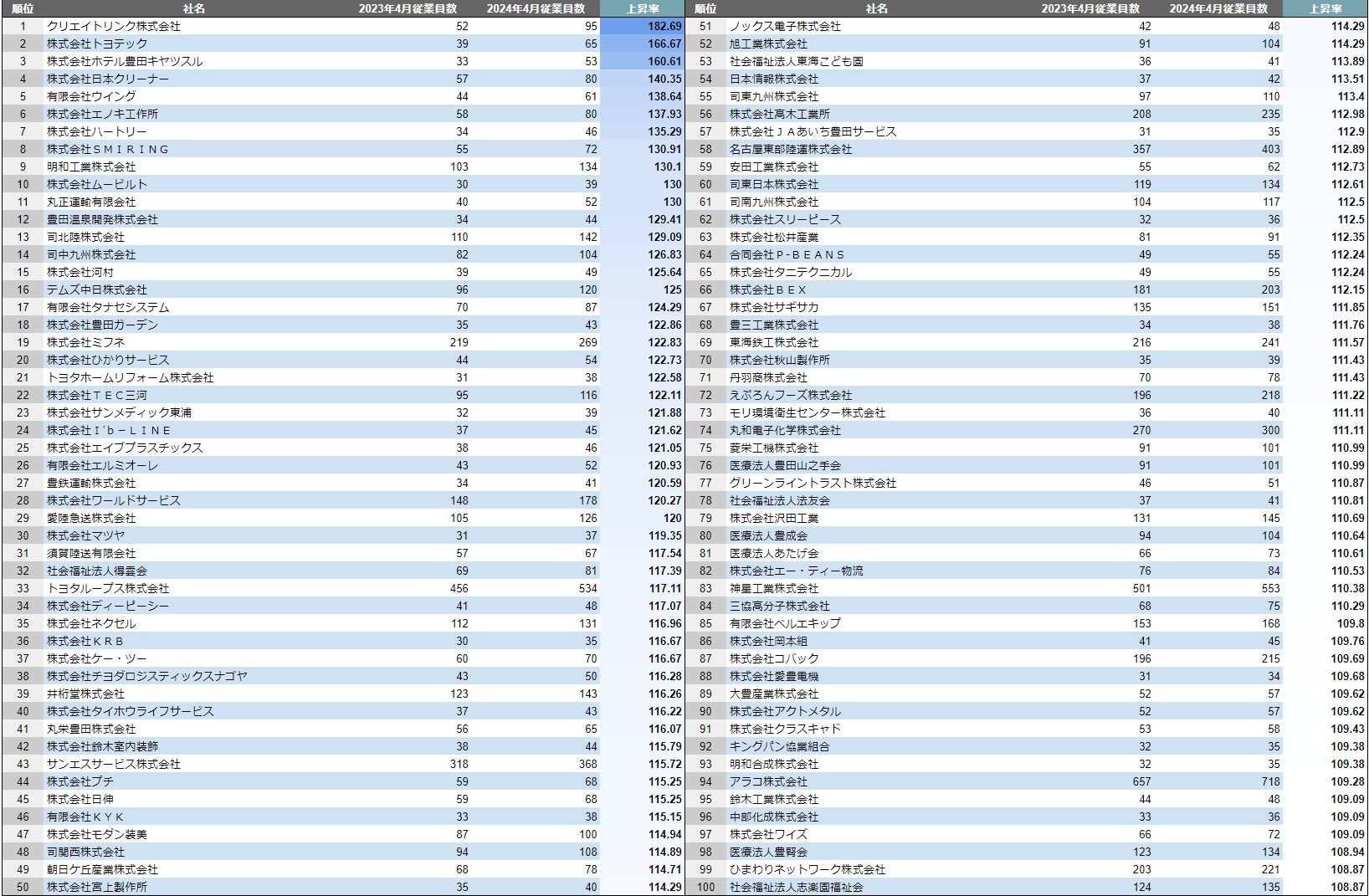Select the 名古屋東部陸運株式会社 cell
Image resolution: width=1369 pixels, height=896 pixels.
(791, 149)
